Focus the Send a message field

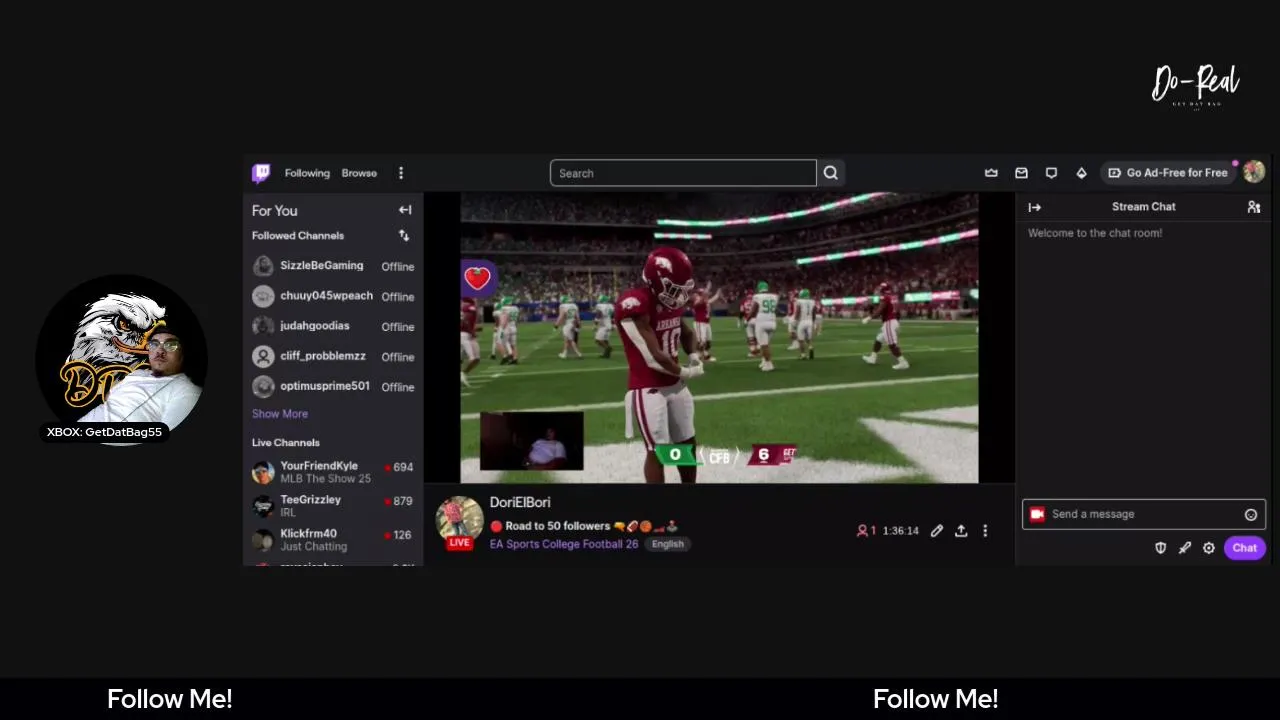(x=1144, y=514)
